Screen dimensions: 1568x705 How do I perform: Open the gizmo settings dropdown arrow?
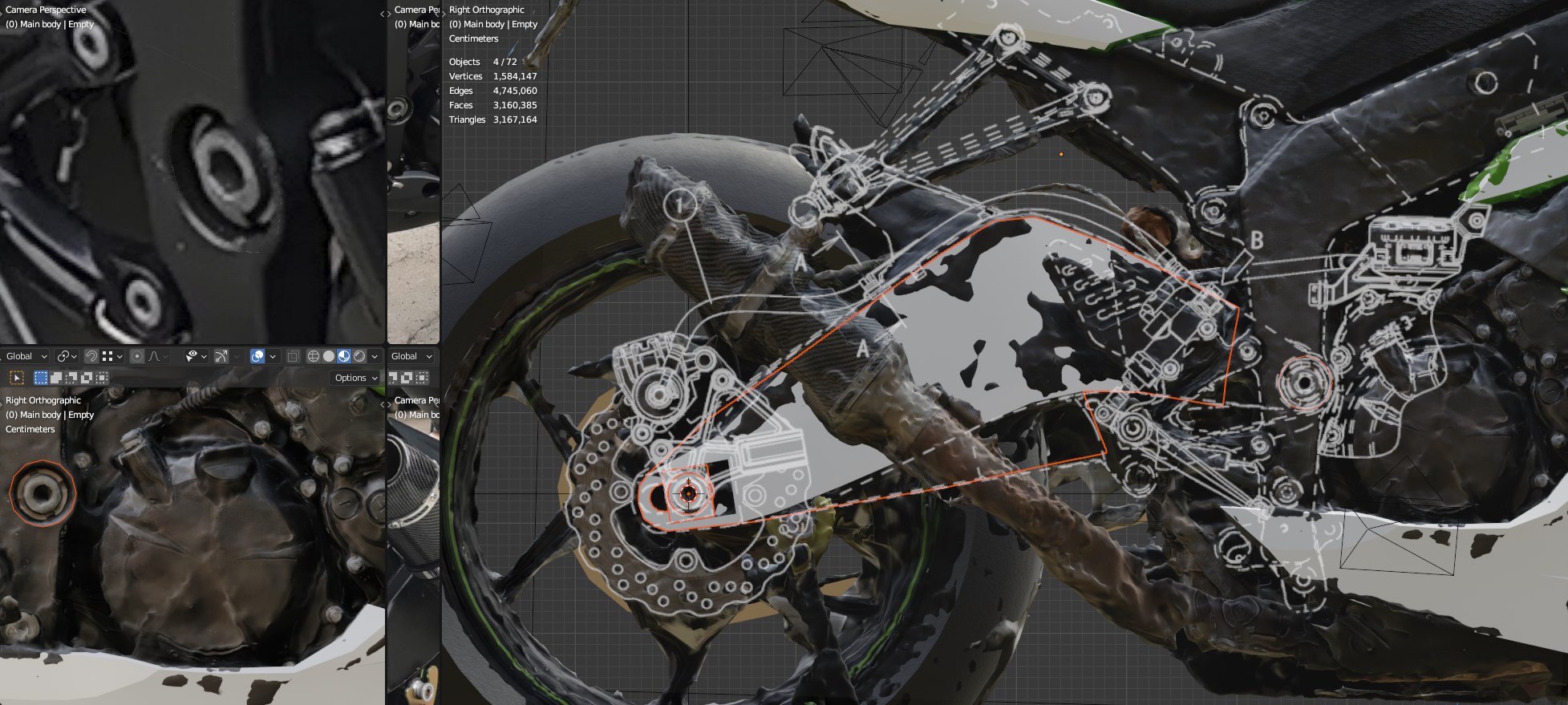point(237,356)
